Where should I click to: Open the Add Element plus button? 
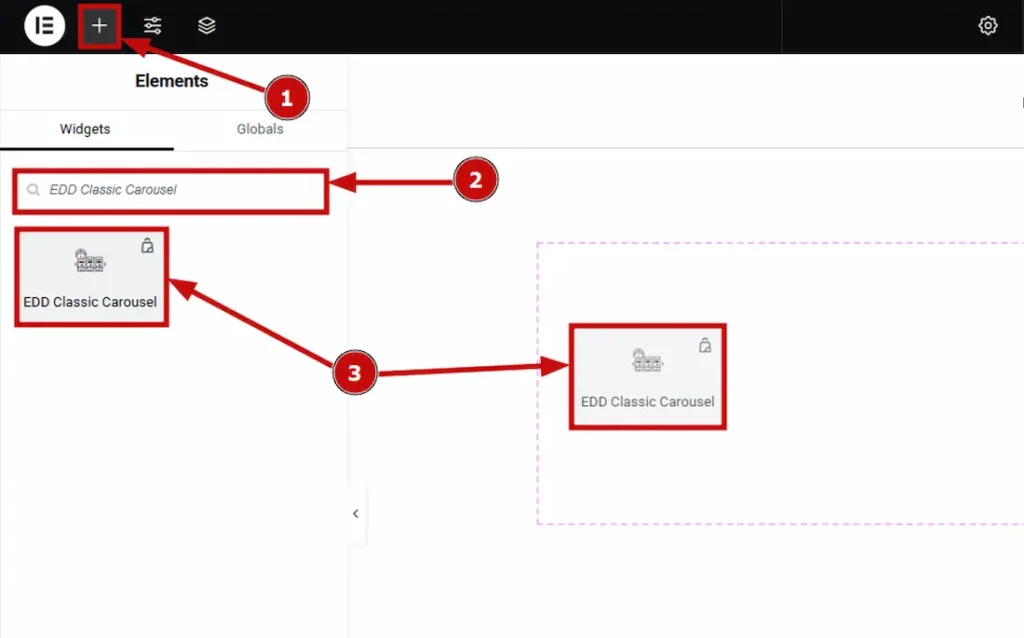(x=99, y=26)
